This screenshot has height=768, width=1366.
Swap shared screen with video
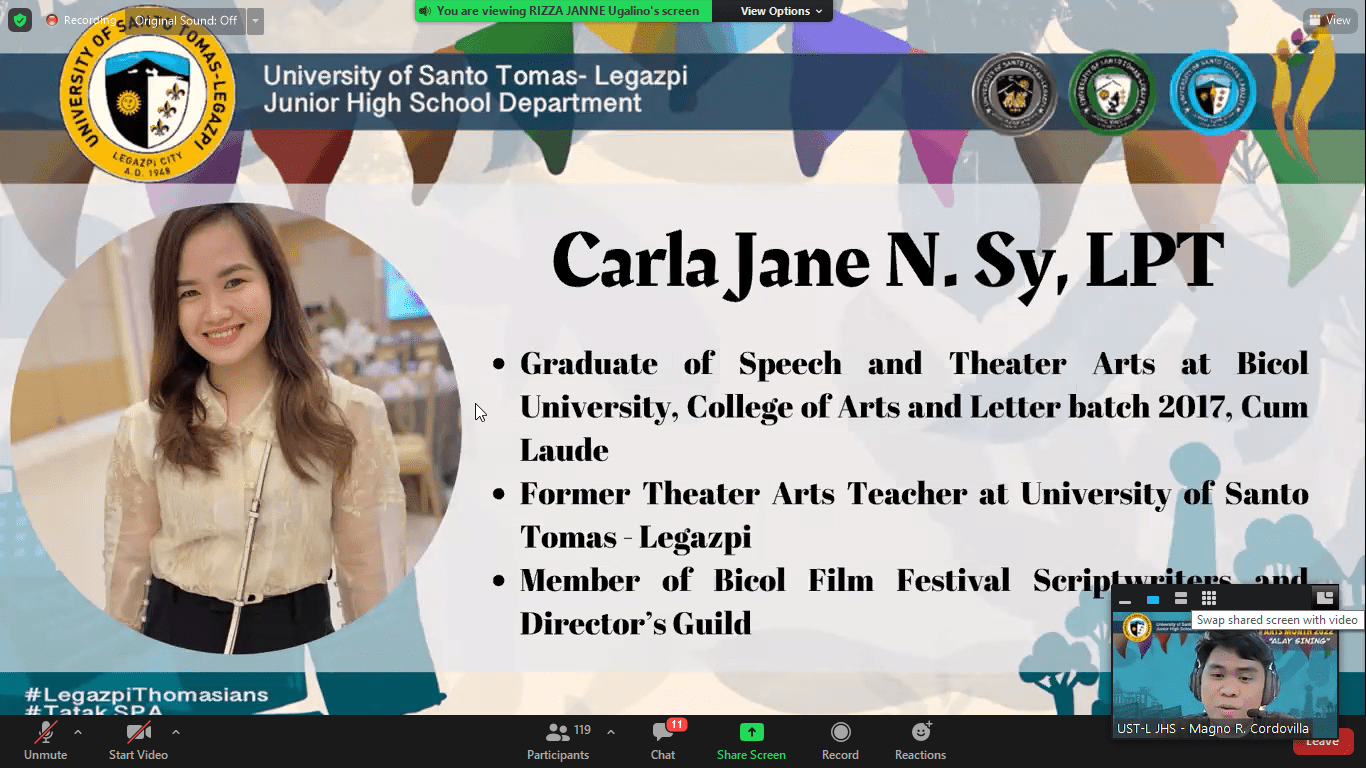tap(1324, 598)
